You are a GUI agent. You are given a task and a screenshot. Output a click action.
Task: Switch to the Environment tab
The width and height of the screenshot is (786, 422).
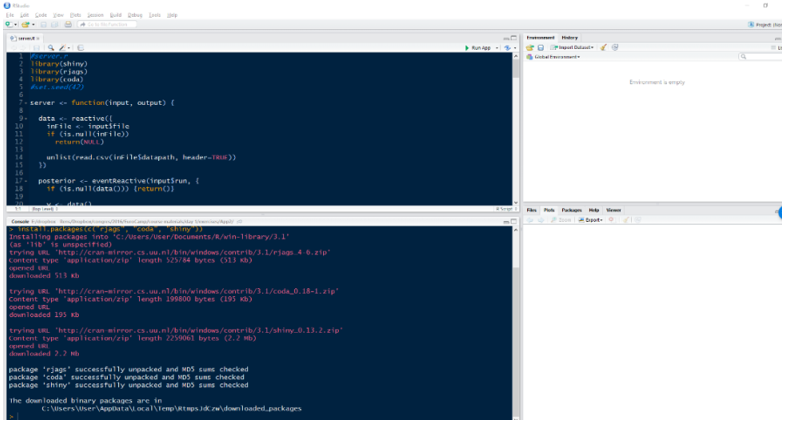pyautogui.click(x=540, y=38)
